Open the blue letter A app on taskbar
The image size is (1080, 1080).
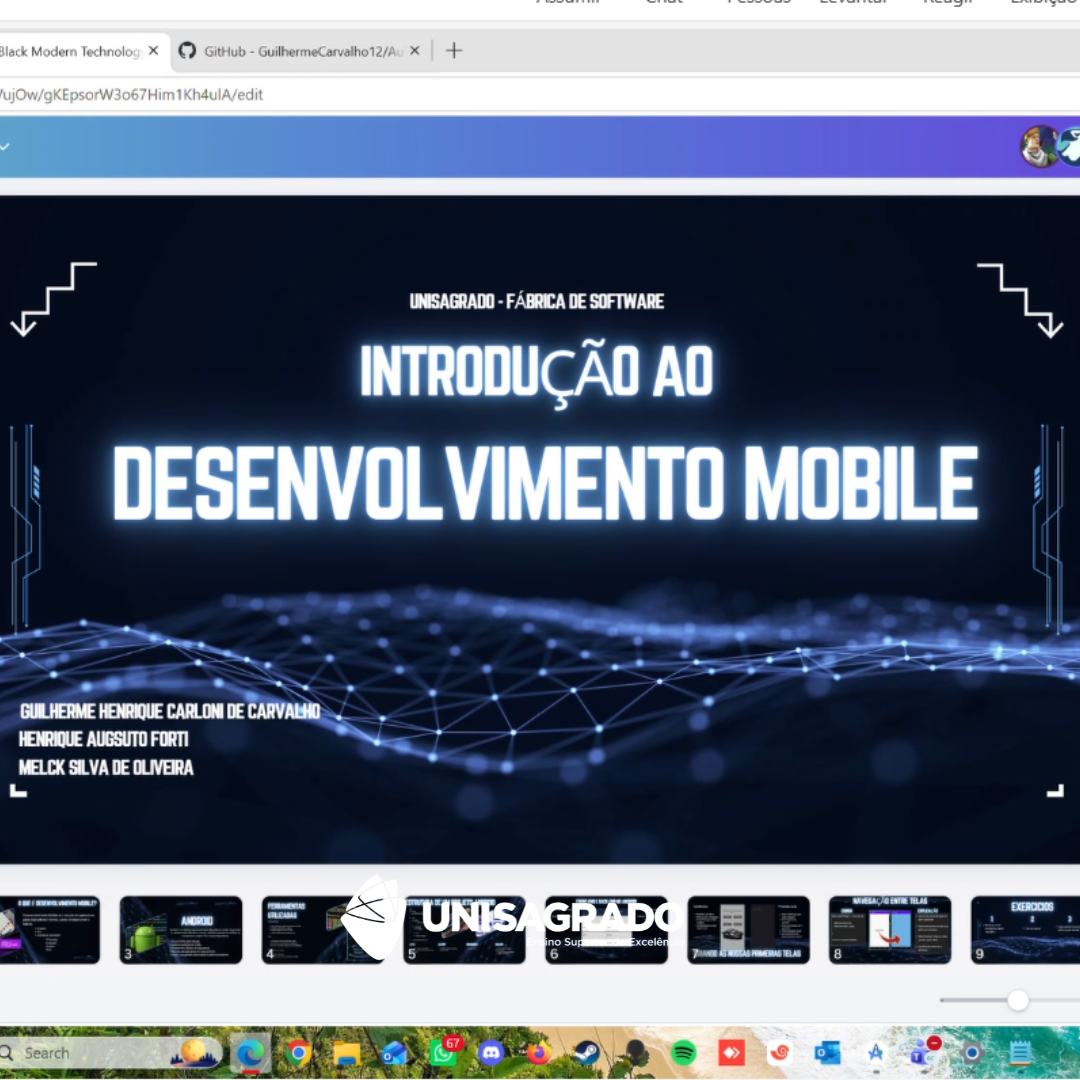pyautogui.click(x=875, y=1053)
